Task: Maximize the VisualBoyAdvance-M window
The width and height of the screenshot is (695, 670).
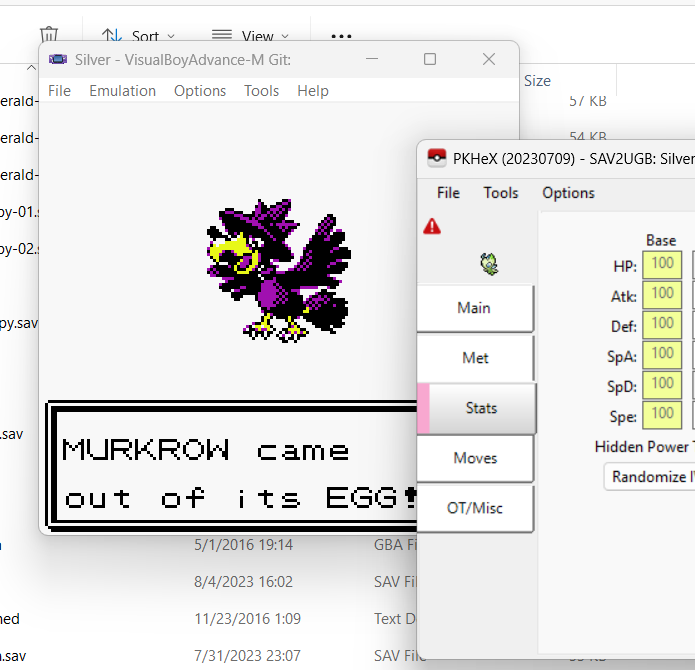Action: [429, 59]
